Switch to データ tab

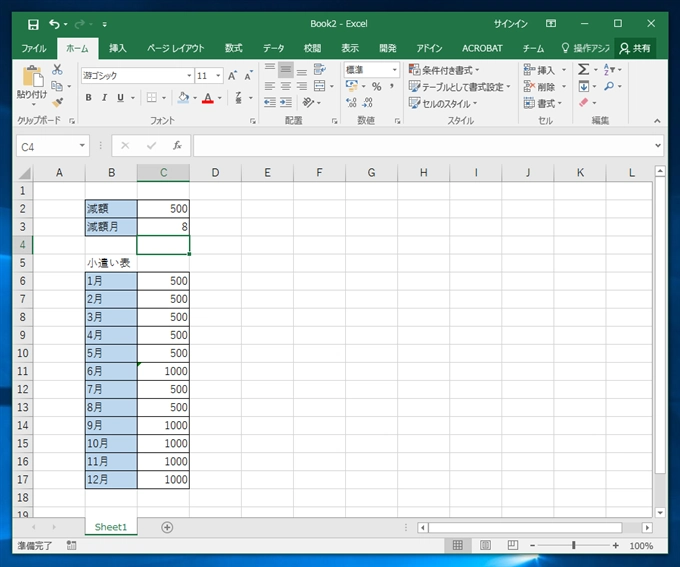coord(274,48)
